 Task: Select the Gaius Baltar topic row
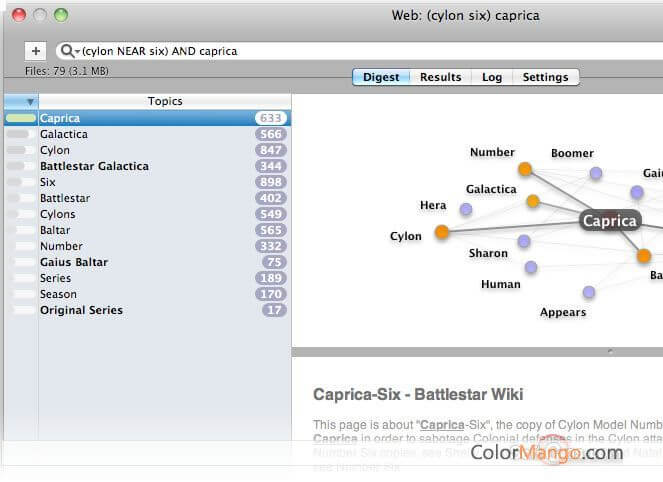(148, 262)
